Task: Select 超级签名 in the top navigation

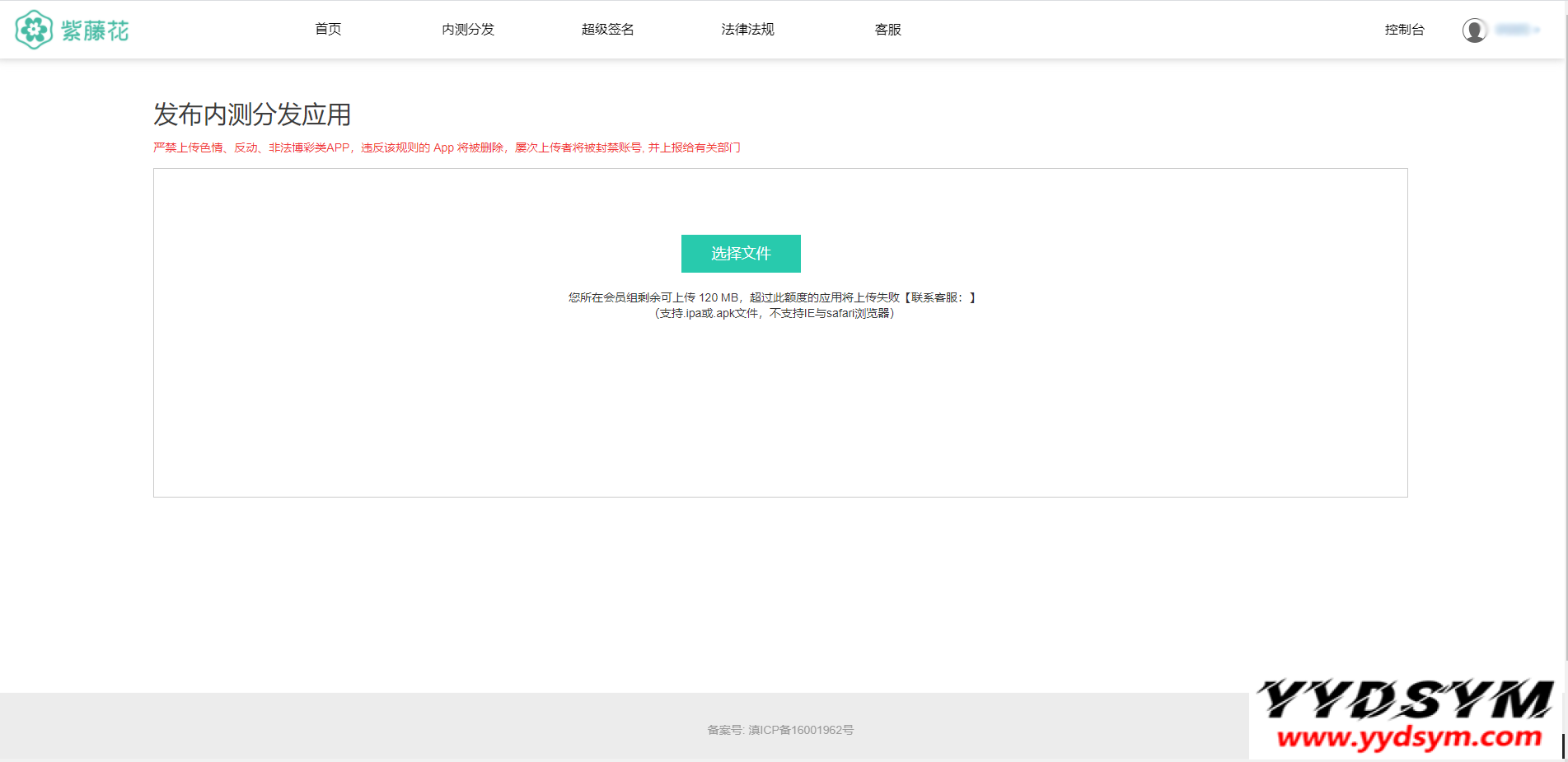Action: [608, 30]
